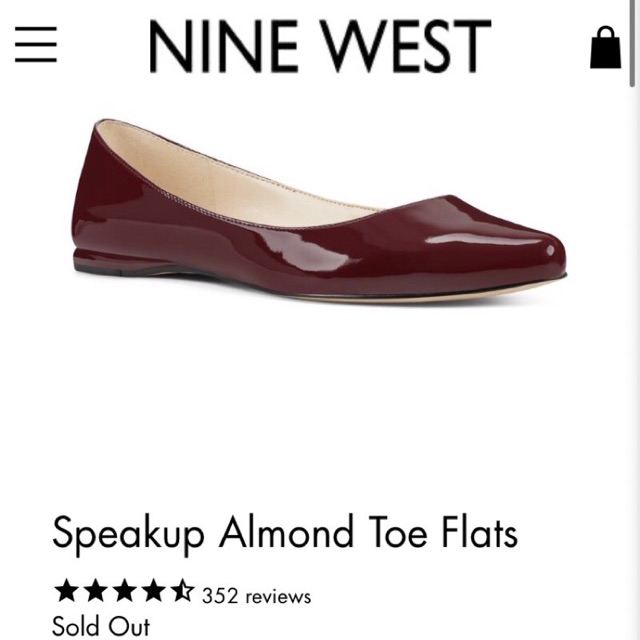Click the Sold Out status label
Viewport: 640px width, 640px height.
click(x=101, y=627)
